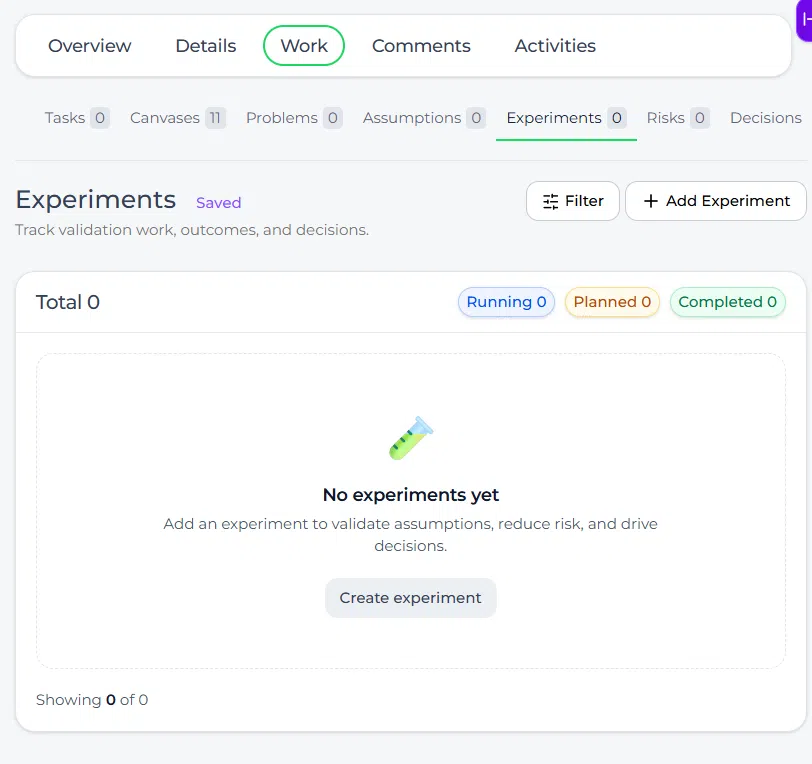
Task: Open the Risks sub-tab
Action: [678, 118]
